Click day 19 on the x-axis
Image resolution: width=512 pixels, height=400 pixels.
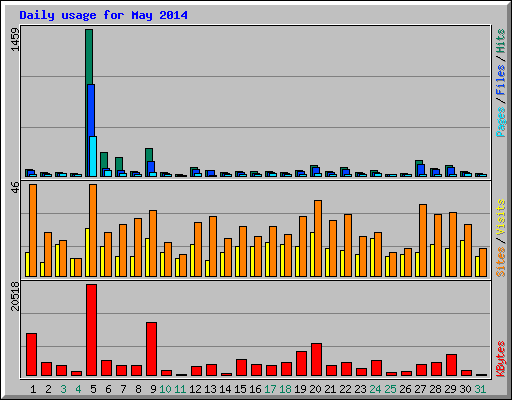point(300,389)
